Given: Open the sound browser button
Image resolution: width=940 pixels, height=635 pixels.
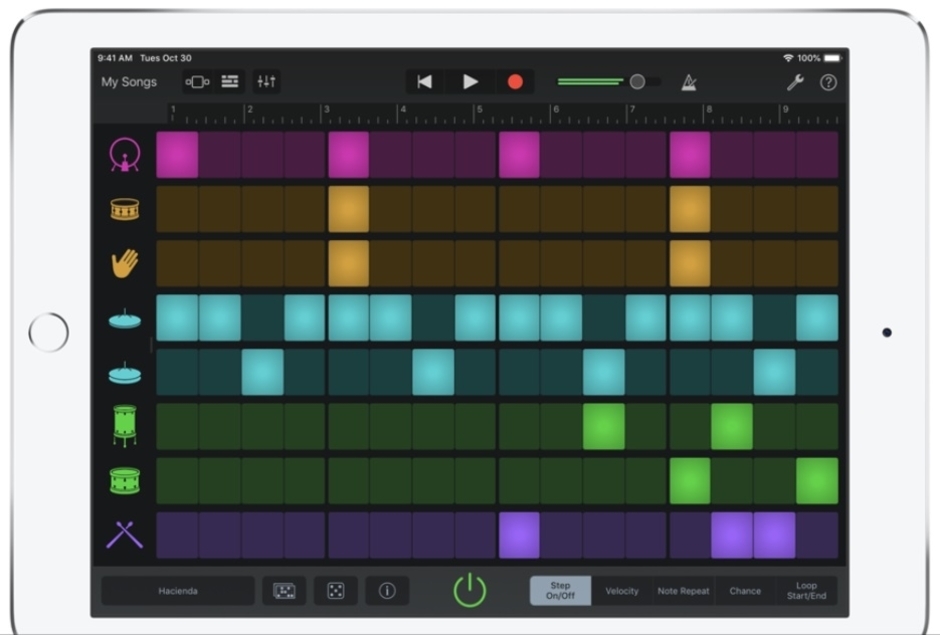Looking at the screenshot, I should pyautogui.click(x=197, y=82).
